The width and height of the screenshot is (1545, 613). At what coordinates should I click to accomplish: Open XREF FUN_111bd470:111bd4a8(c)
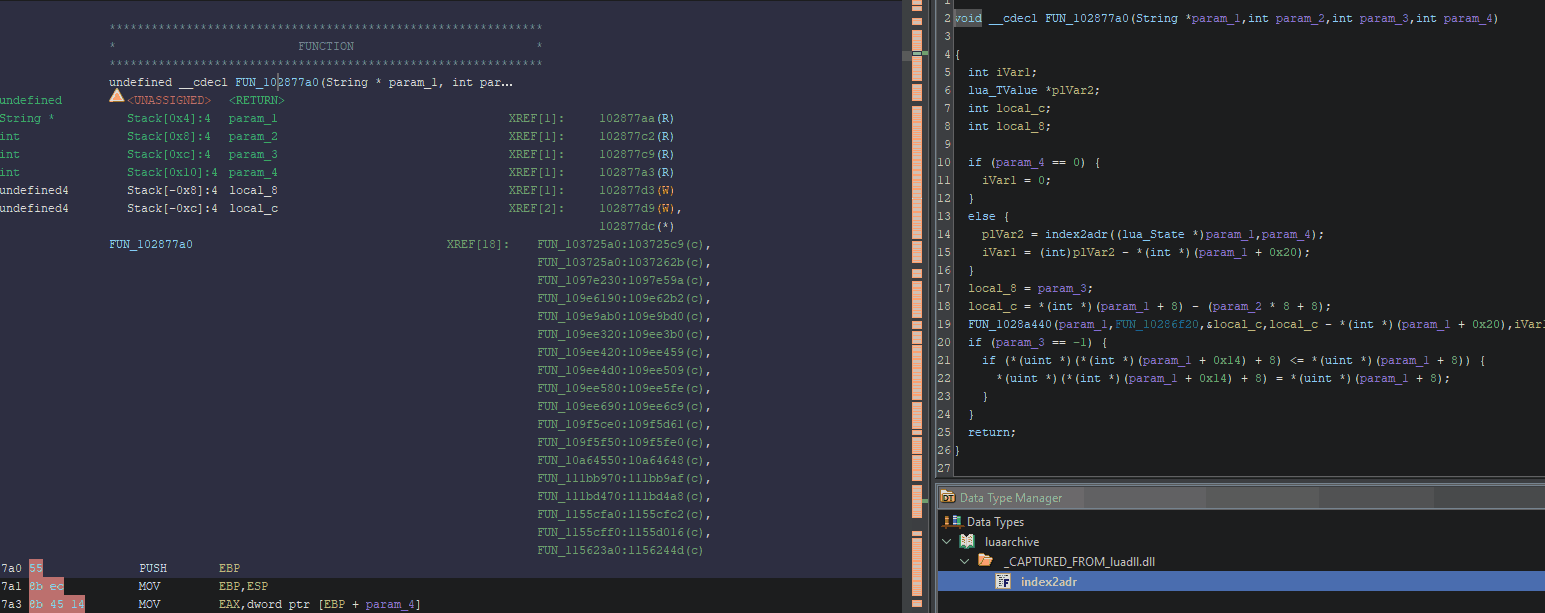point(623,496)
